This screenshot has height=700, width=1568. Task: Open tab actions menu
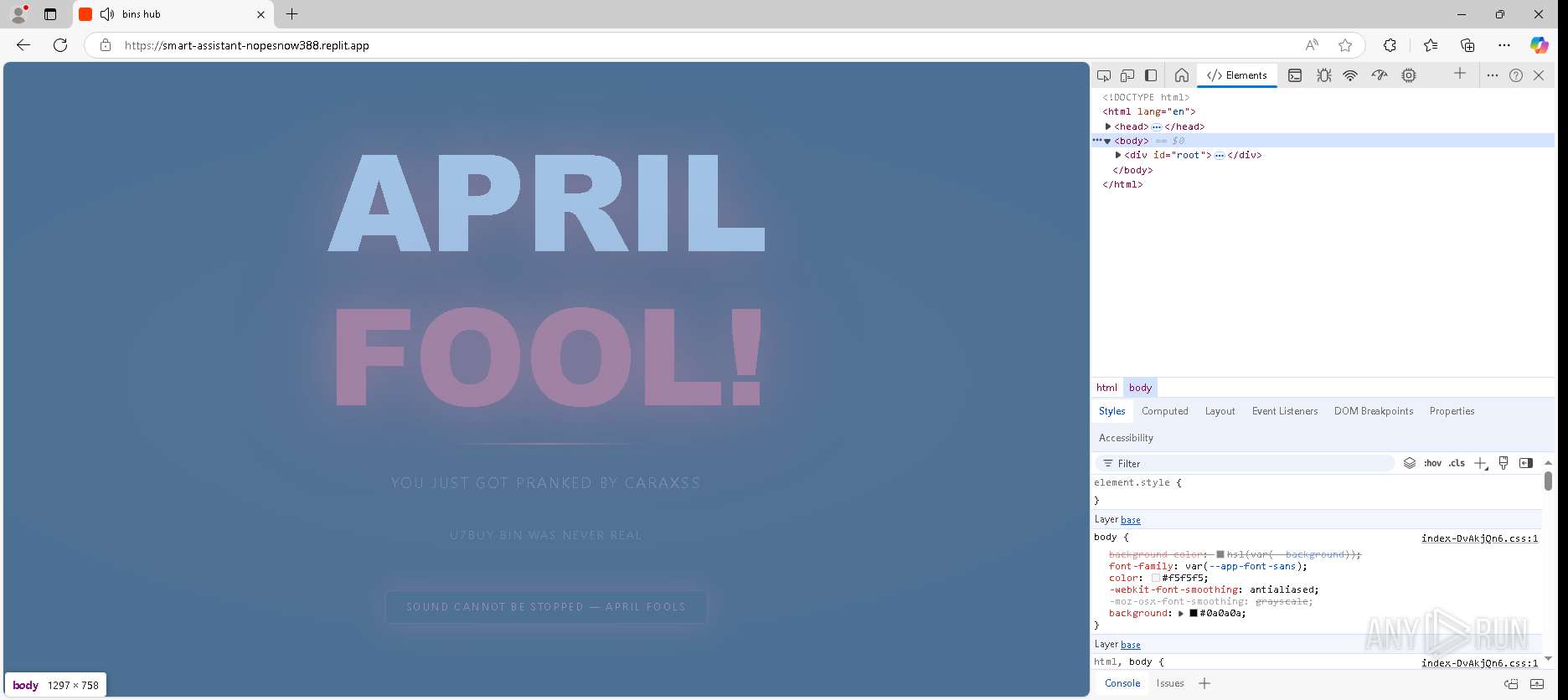(50, 14)
